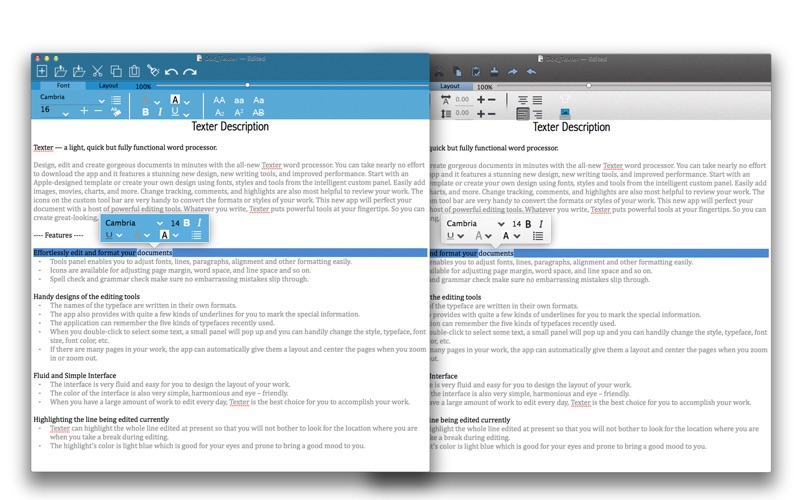The width and height of the screenshot is (800, 500).
Task: Decrease font size with the minus button
Action: coord(97,111)
